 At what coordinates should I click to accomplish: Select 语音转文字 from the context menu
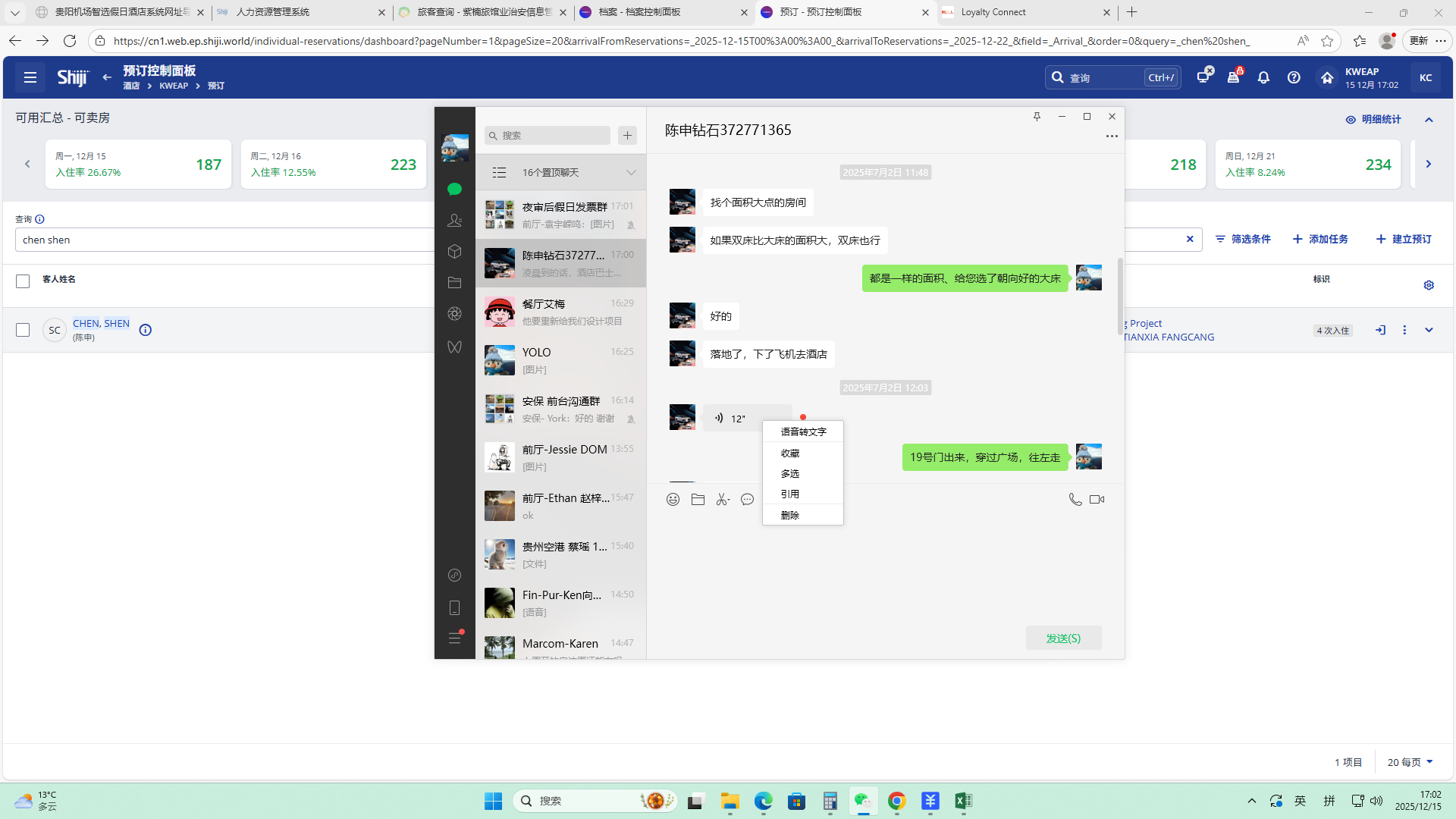[x=803, y=431]
